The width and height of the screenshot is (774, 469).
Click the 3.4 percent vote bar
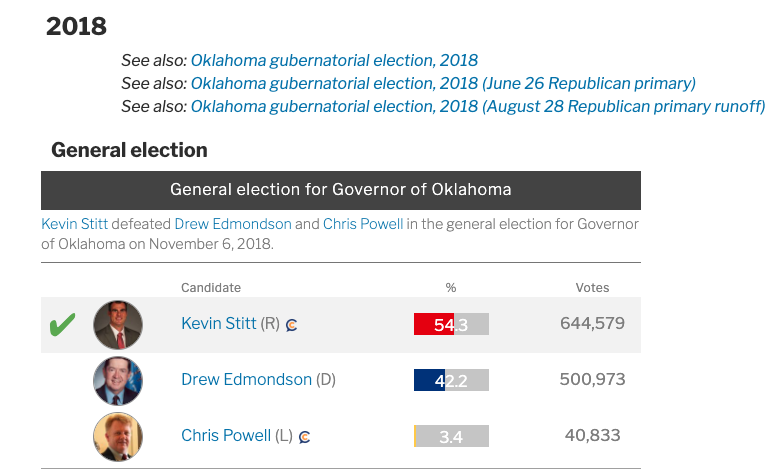click(x=451, y=436)
